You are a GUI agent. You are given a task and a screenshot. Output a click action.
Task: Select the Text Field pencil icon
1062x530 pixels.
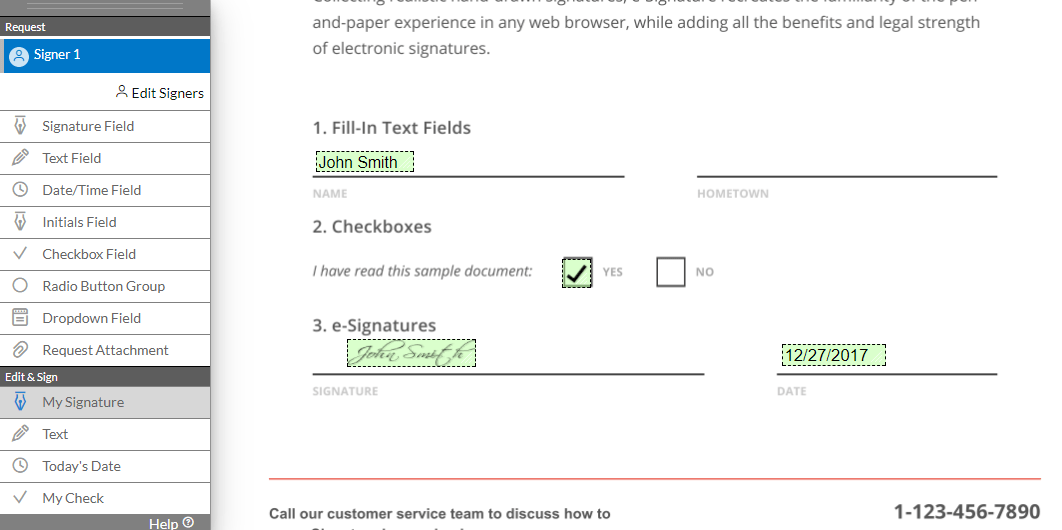tap(20, 158)
